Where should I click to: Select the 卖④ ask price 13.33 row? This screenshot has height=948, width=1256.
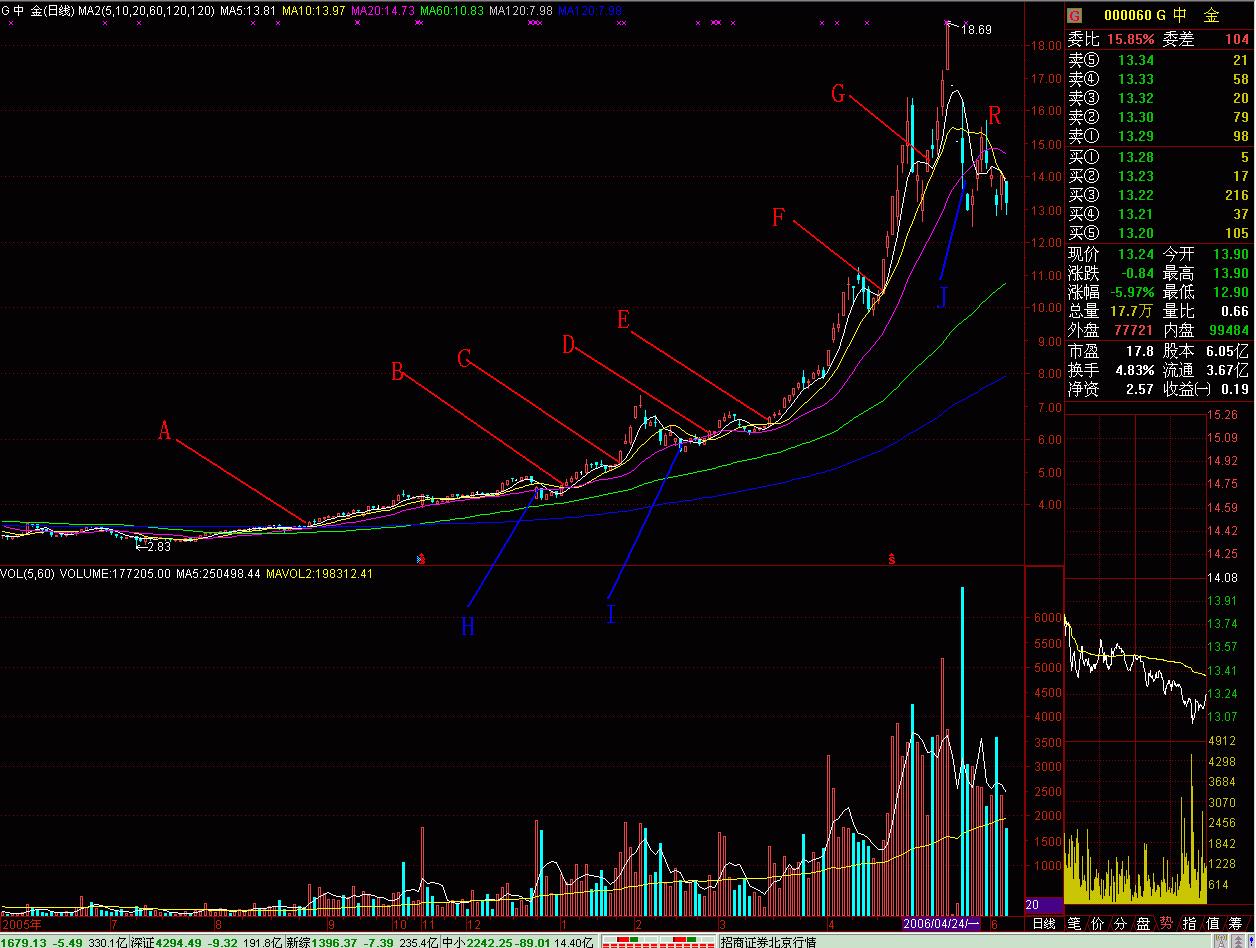pyautogui.click(x=1159, y=79)
